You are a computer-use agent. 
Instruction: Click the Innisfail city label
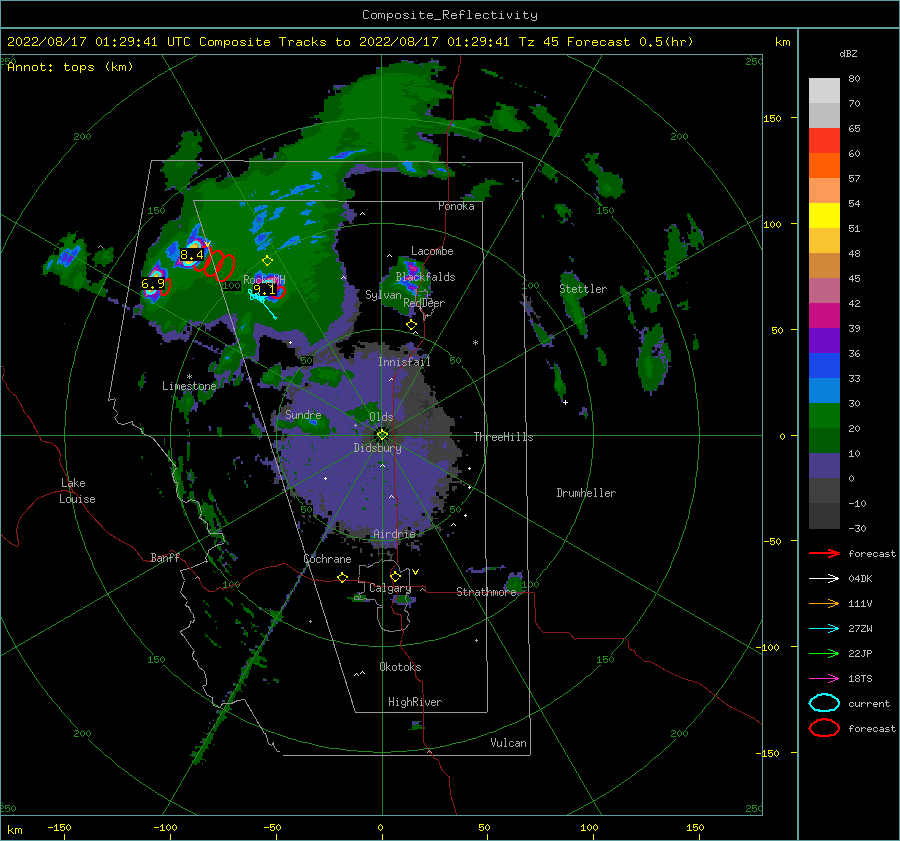pyautogui.click(x=404, y=362)
